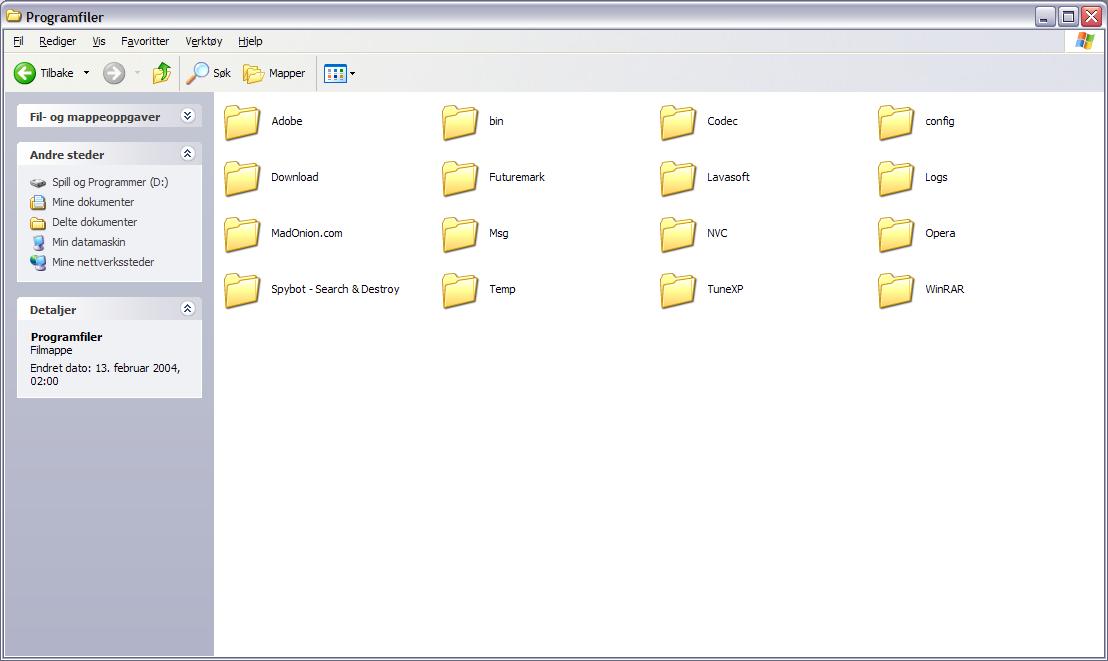
Task: Toggle the Mapper folders pane button
Action: coord(274,73)
